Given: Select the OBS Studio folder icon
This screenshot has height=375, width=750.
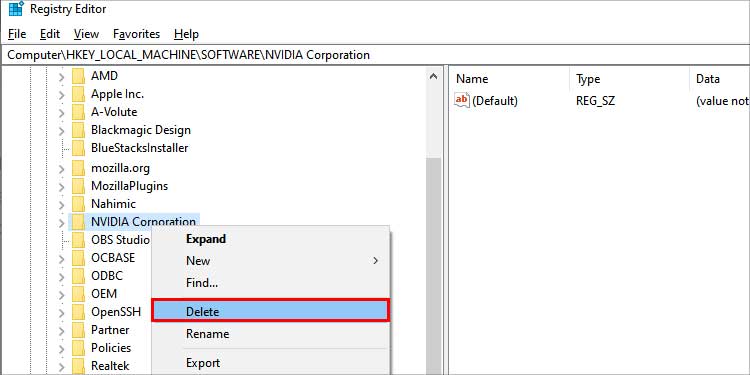Looking at the screenshot, I should pos(78,240).
